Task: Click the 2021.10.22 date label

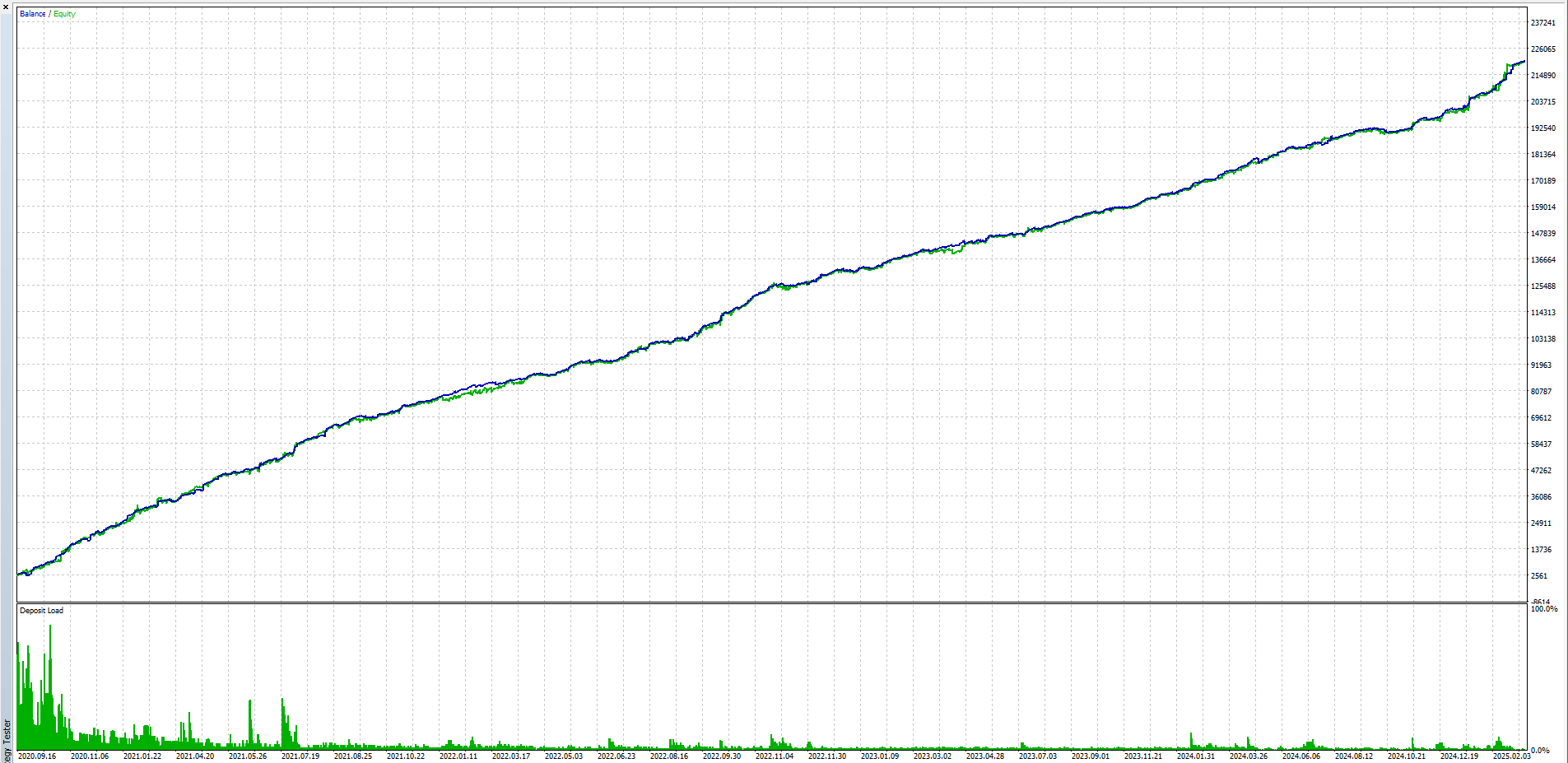Action: [406, 756]
